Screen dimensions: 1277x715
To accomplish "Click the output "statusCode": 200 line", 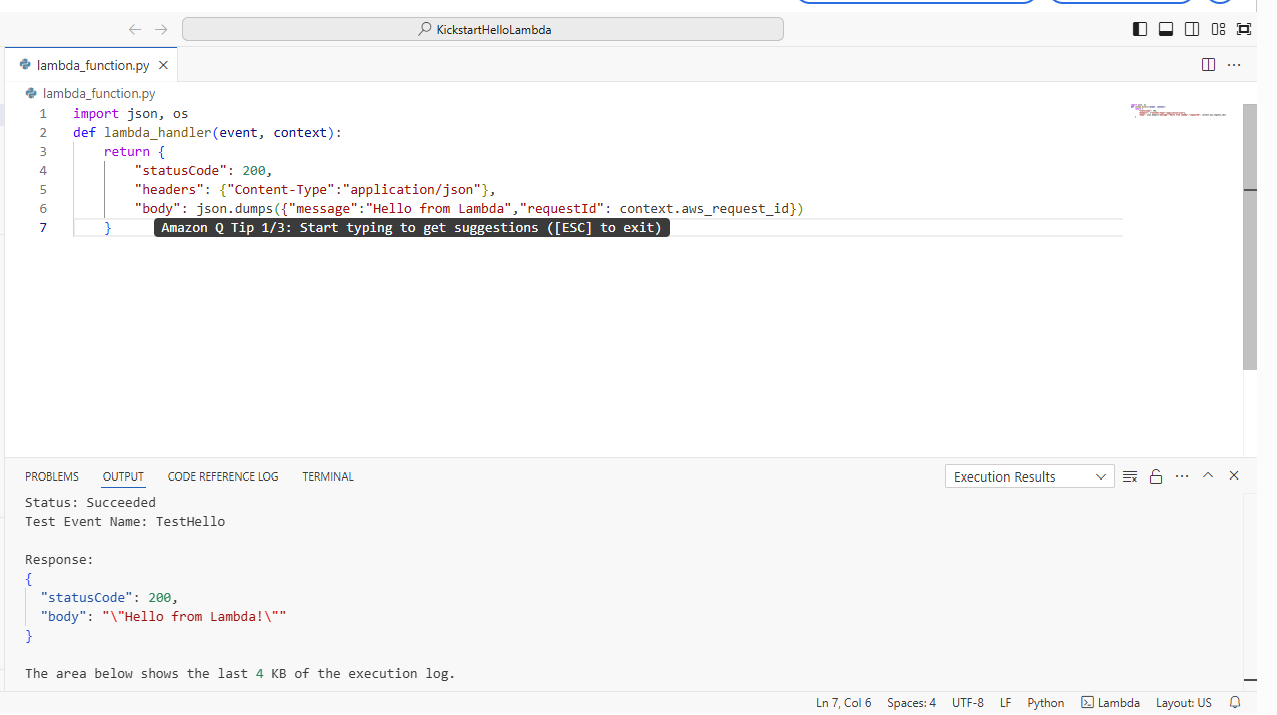I will [x=109, y=598].
